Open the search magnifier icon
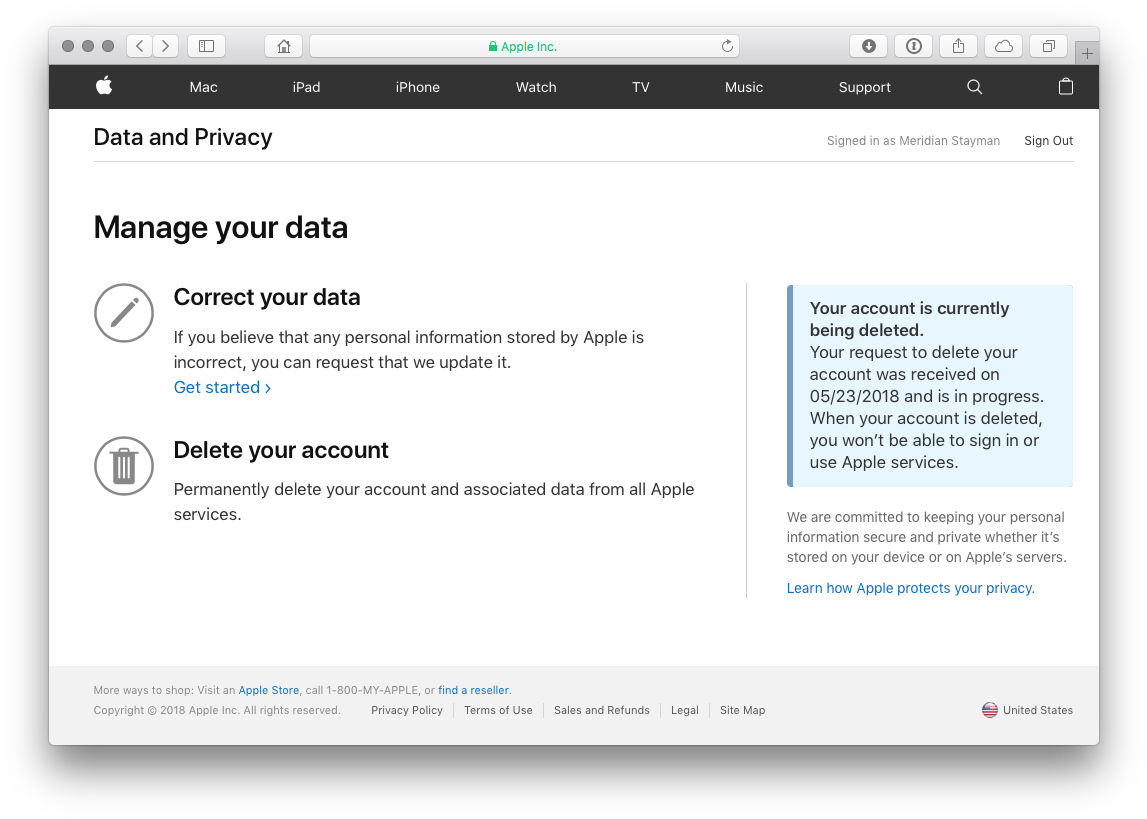1147x819 pixels. pos(974,87)
